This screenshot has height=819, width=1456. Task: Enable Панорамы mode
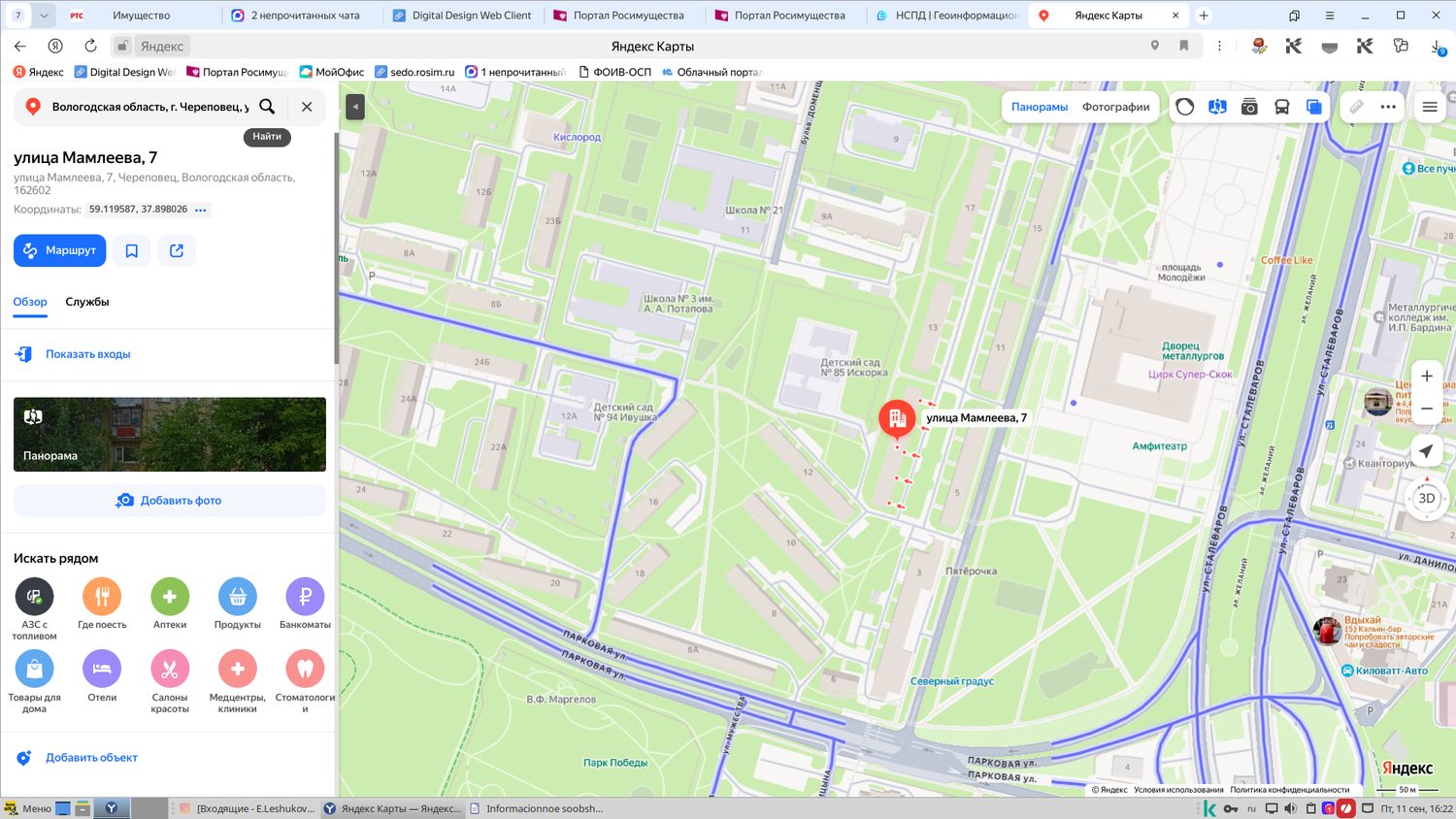[1040, 107]
